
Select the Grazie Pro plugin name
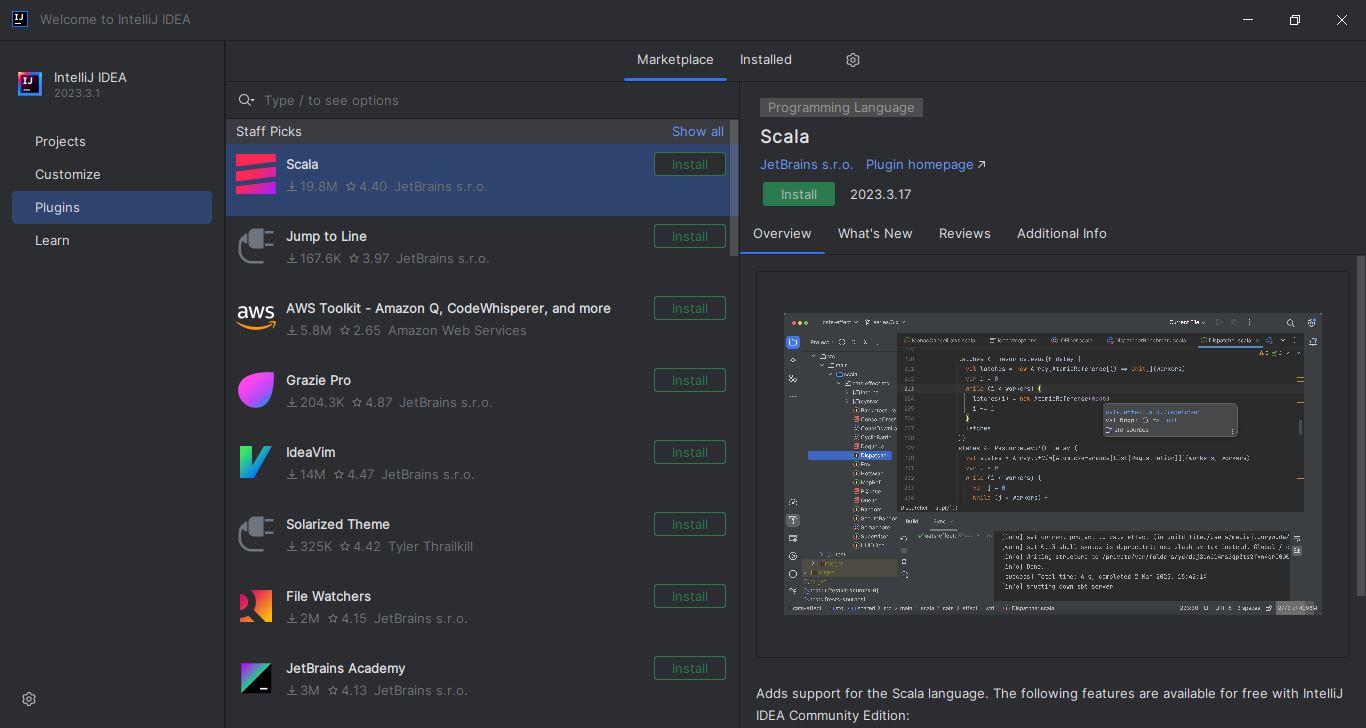318,380
